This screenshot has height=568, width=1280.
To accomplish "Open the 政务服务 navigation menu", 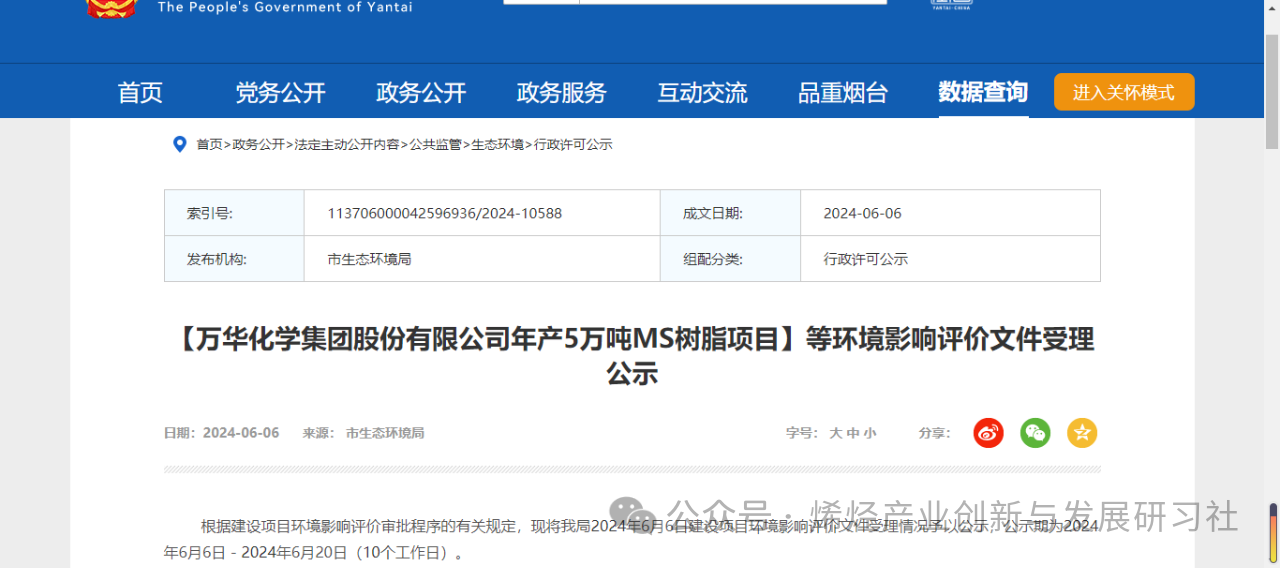I will pyautogui.click(x=562, y=93).
